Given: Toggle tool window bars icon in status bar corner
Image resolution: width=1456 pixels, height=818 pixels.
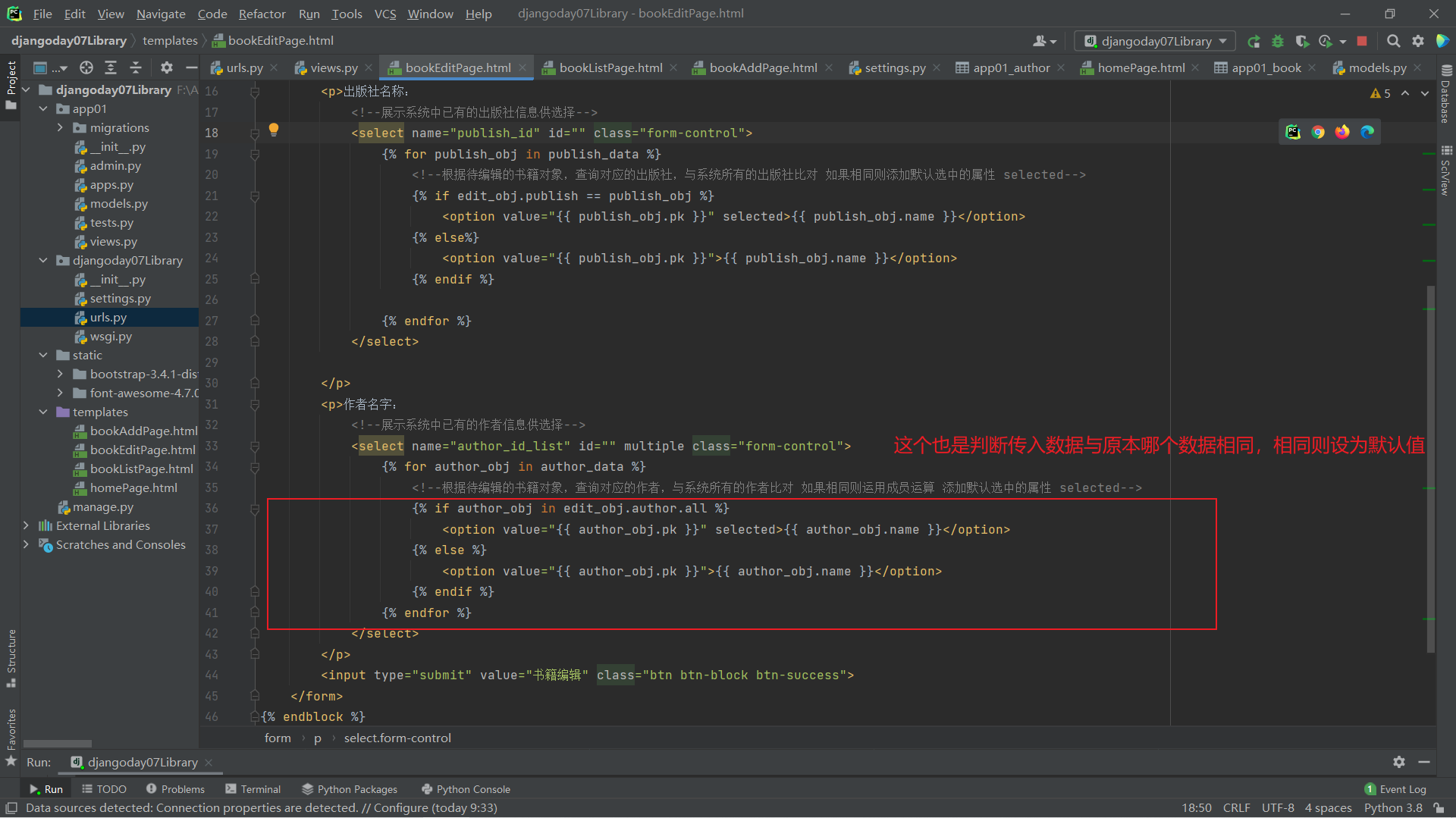Looking at the screenshot, I should [11, 808].
